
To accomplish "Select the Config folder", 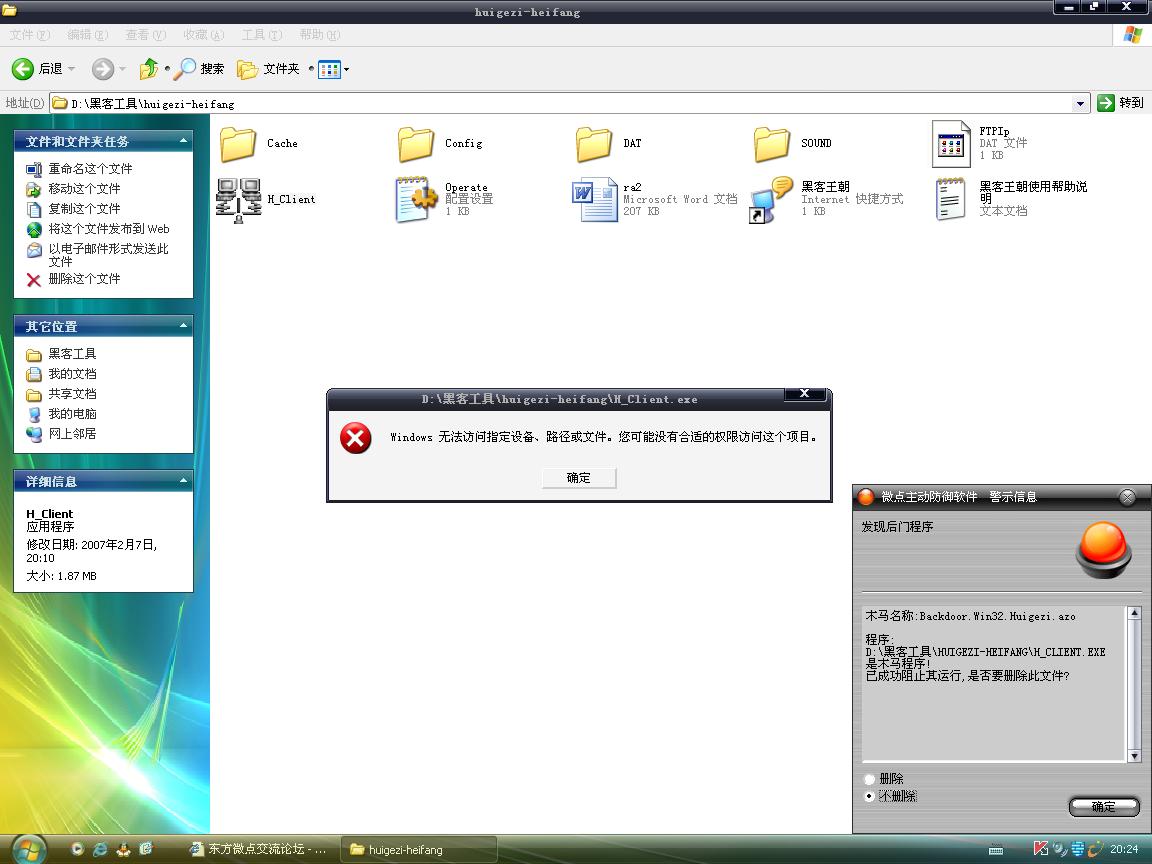I will click(439, 143).
